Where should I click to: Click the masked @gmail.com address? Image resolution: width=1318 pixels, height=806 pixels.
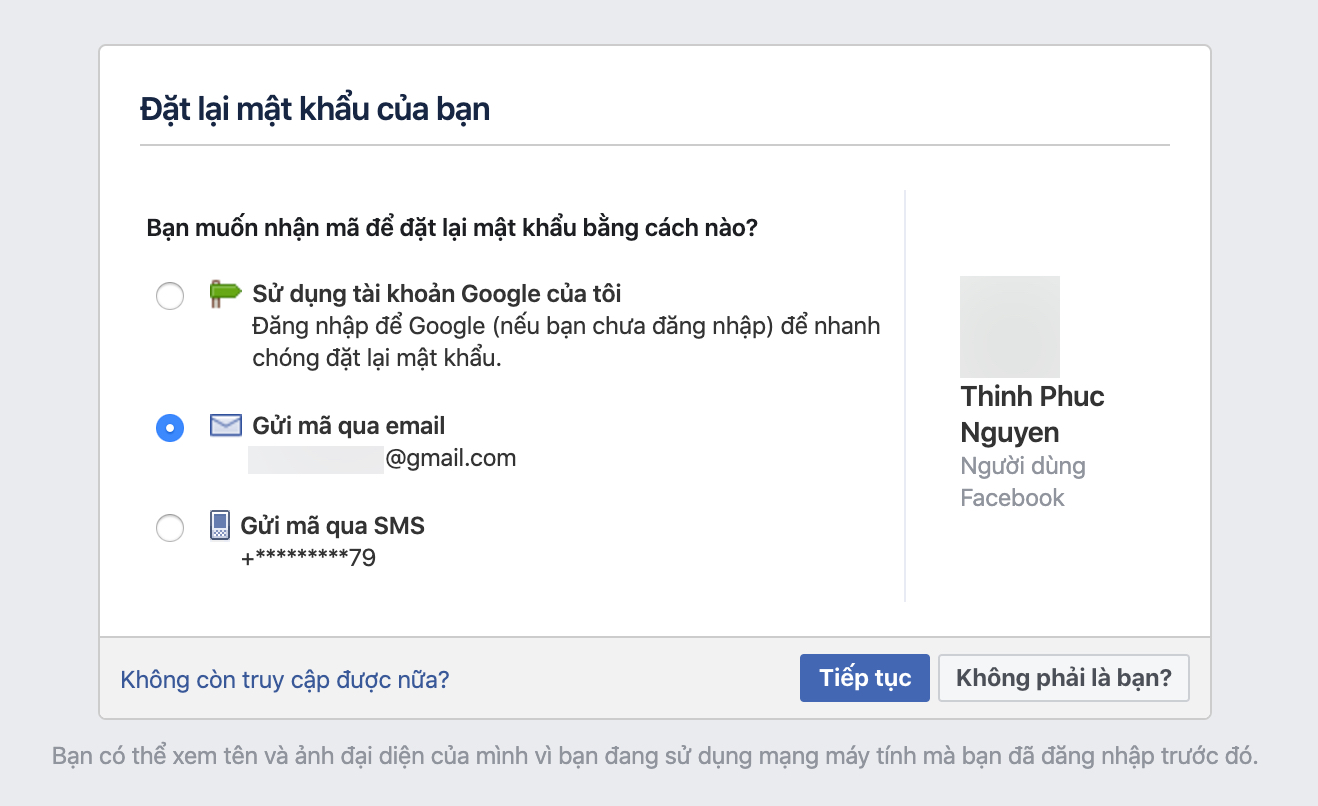coord(382,459)
